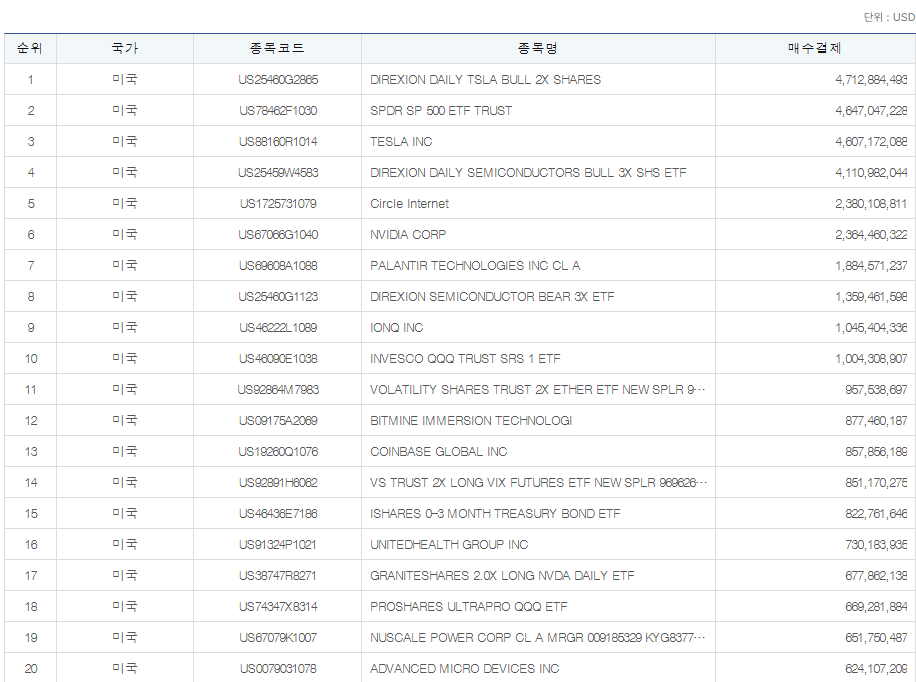Click stock code US25459W4583
Viewport: 916px width, 682px height.
coord(278,172)
